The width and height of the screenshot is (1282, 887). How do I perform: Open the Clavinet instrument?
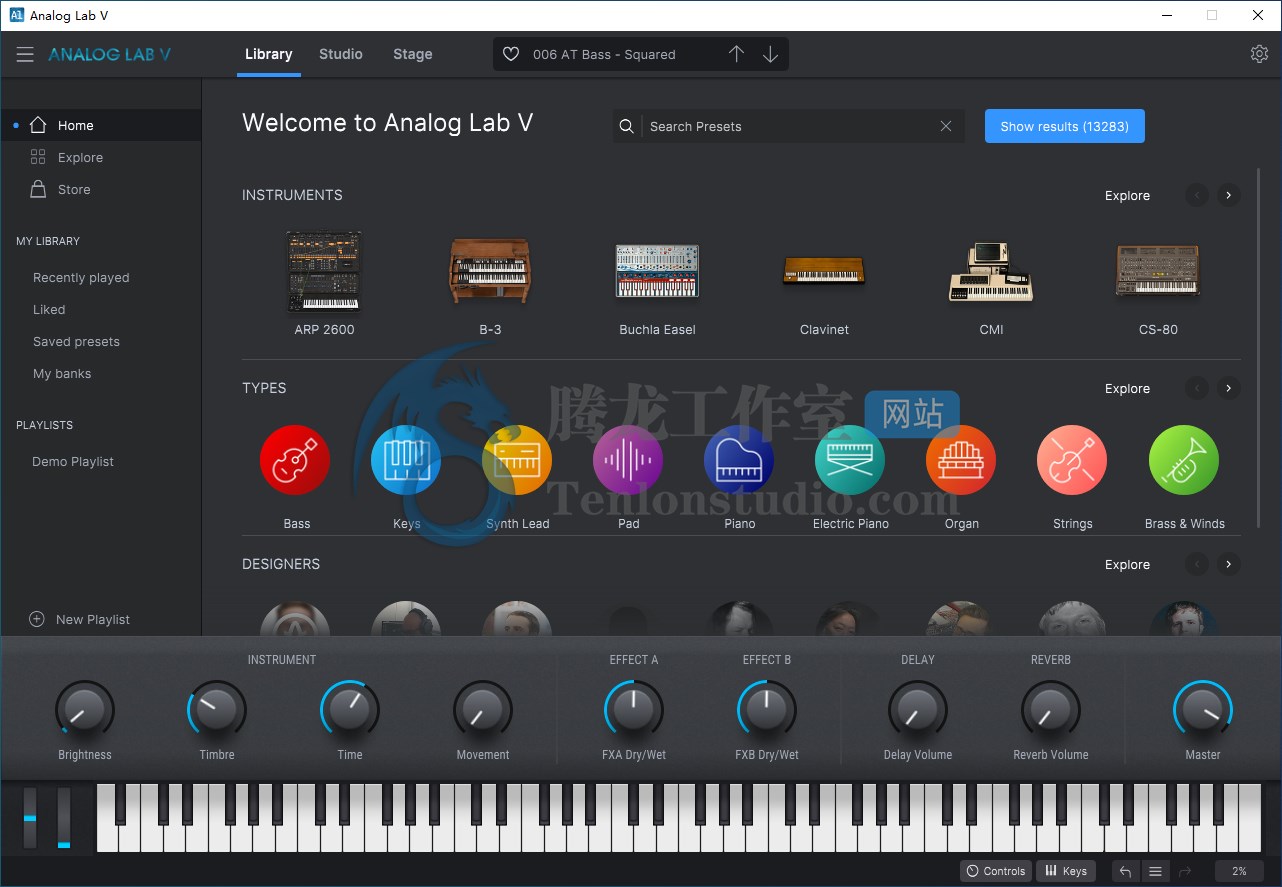pos(824,271)
